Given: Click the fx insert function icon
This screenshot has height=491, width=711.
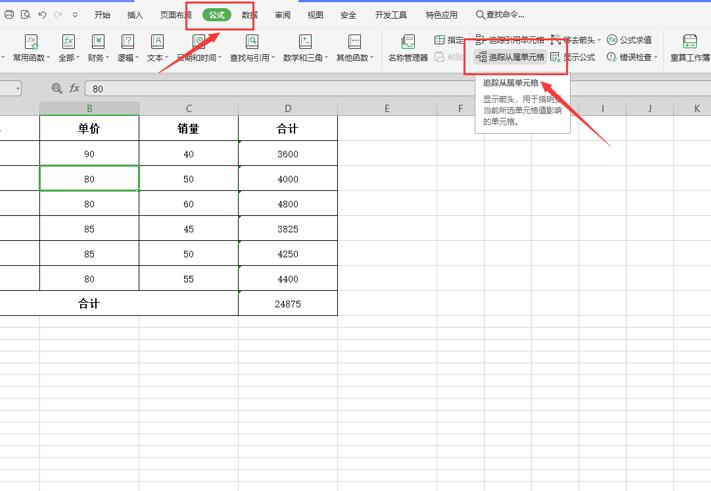Looking at the screenshot, I should (x=74, y=88).
